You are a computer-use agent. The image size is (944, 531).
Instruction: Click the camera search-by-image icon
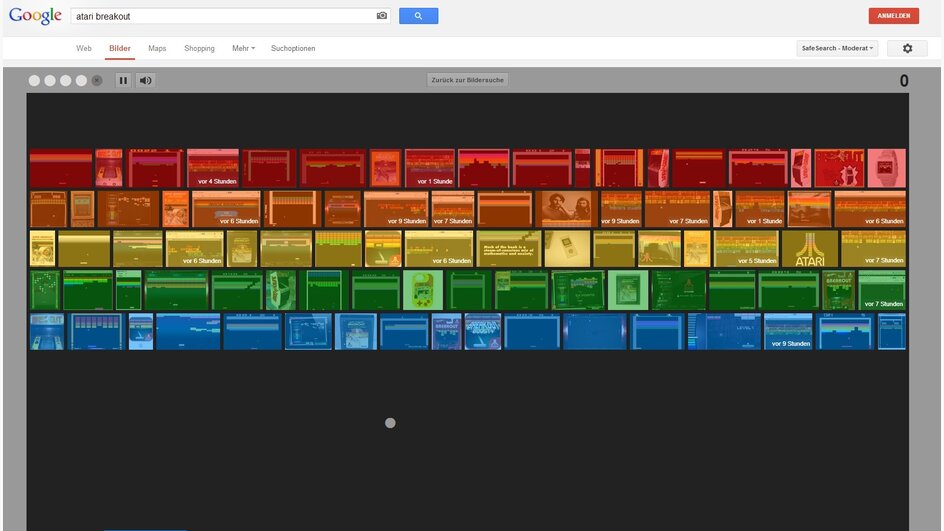(382, 16)
